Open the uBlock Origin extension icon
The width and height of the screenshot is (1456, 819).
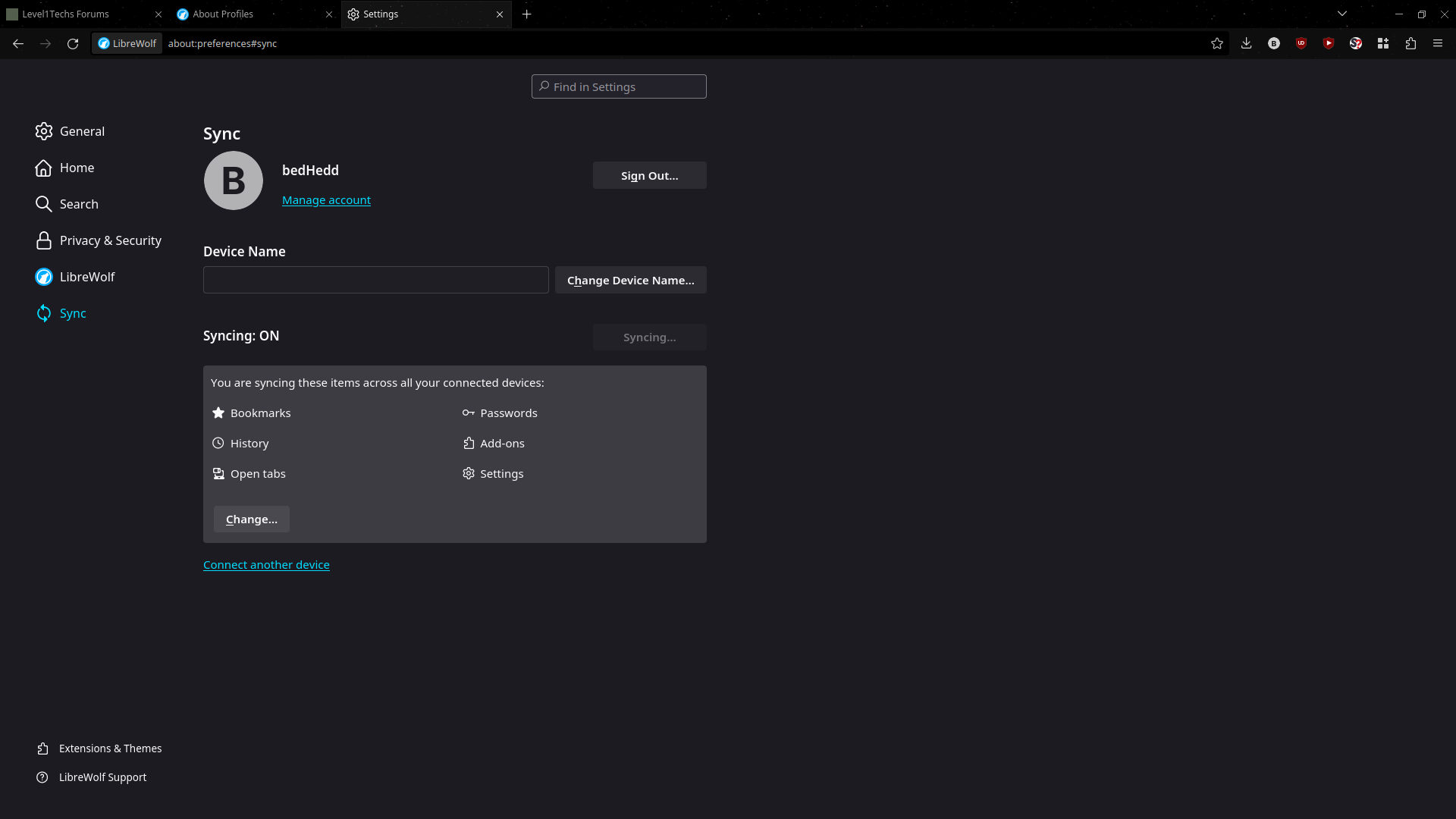[1301, 43]
